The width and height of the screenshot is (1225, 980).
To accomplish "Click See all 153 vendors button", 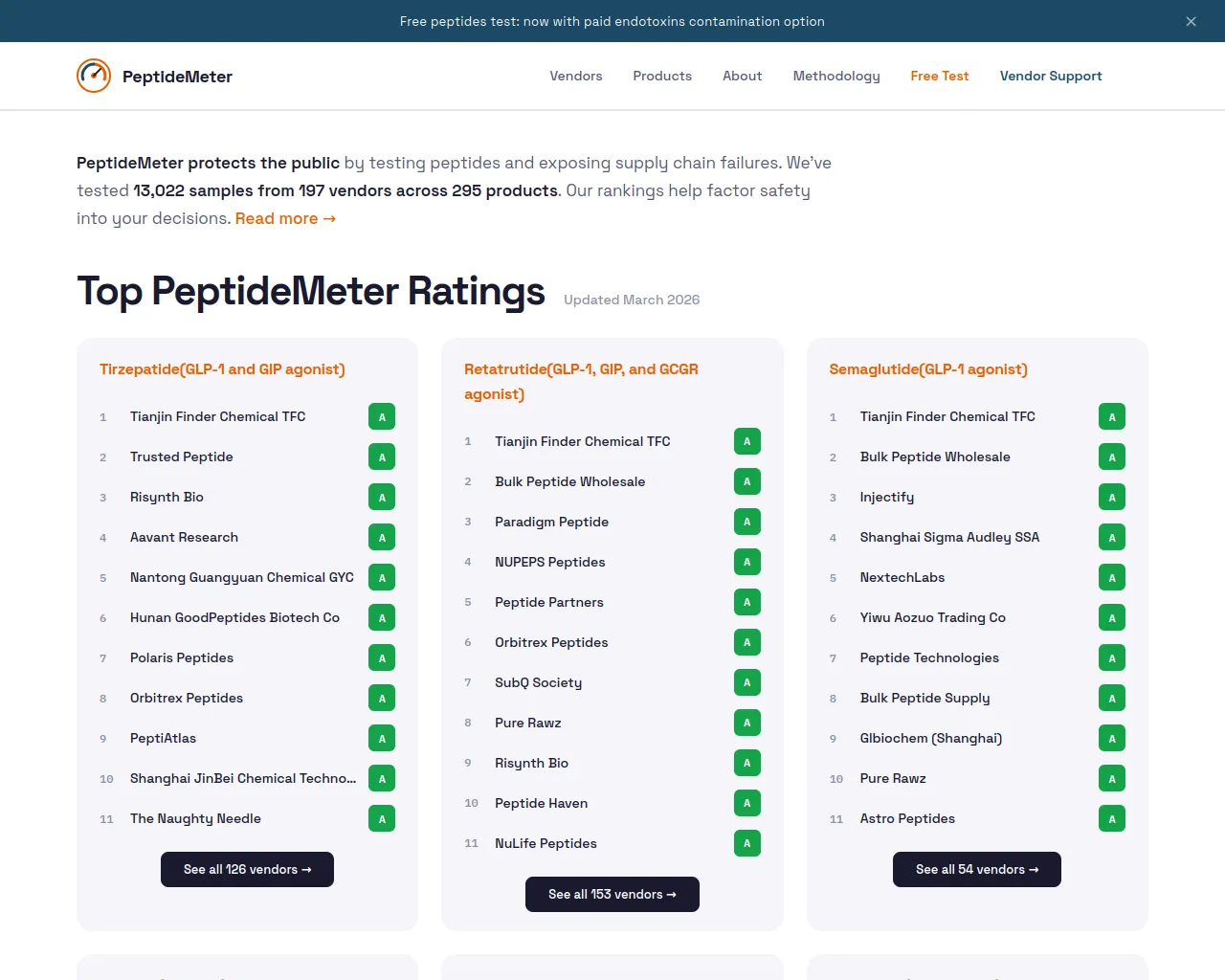I will [x=612, y=894].
